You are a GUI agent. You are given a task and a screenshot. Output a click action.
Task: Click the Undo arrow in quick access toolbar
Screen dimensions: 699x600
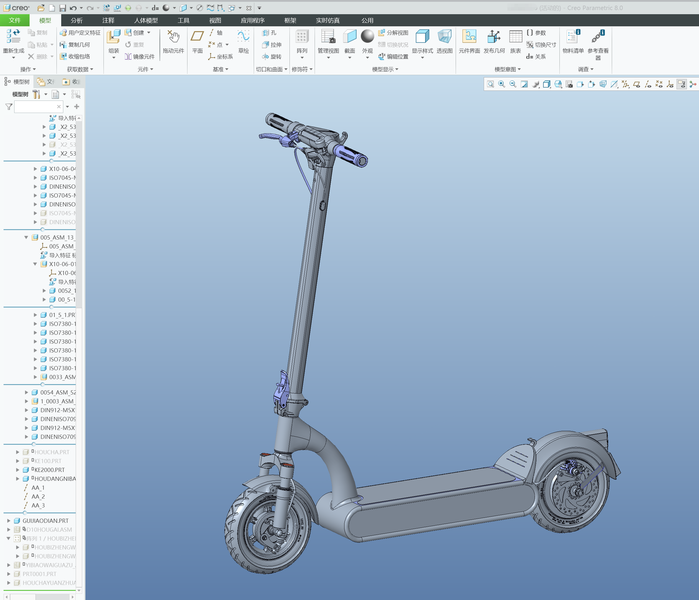73,8
